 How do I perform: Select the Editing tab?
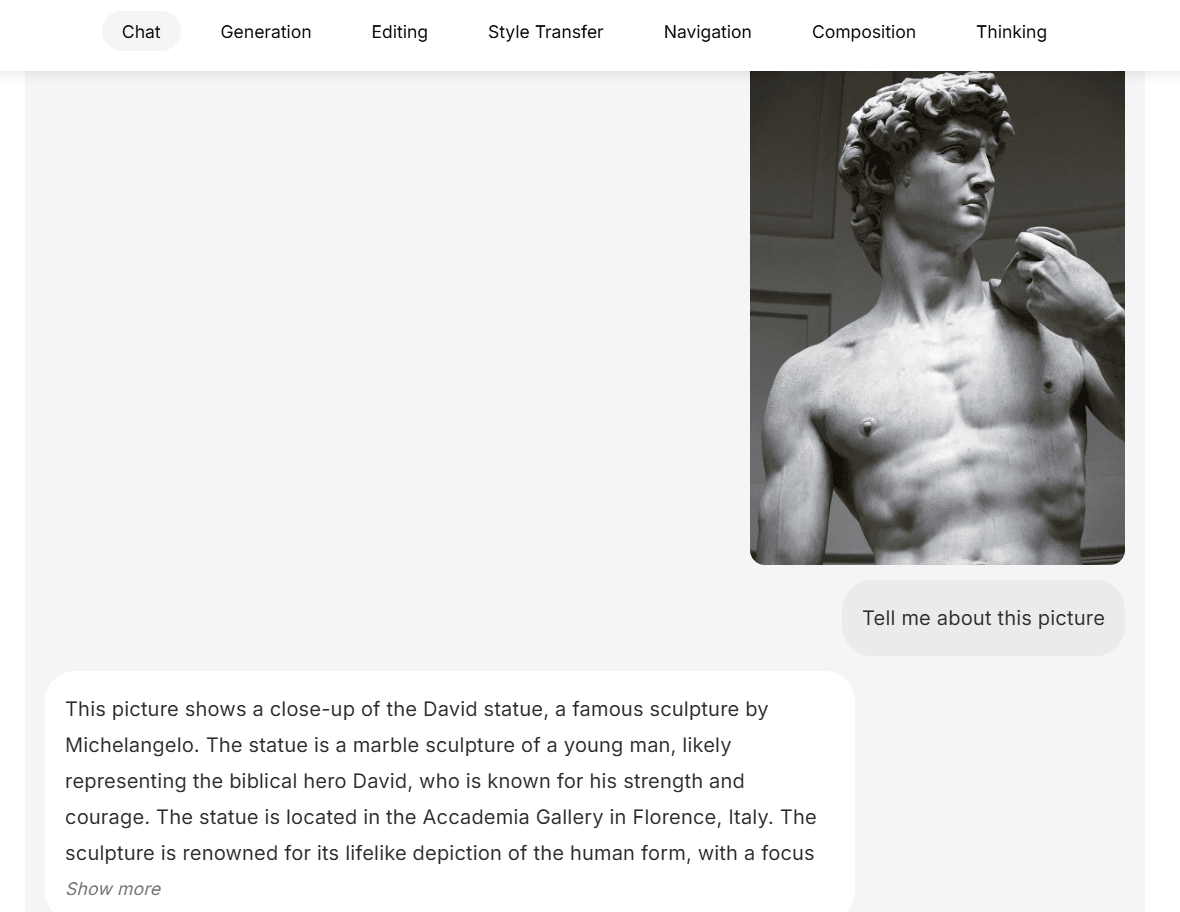click(x=399, y=32)
